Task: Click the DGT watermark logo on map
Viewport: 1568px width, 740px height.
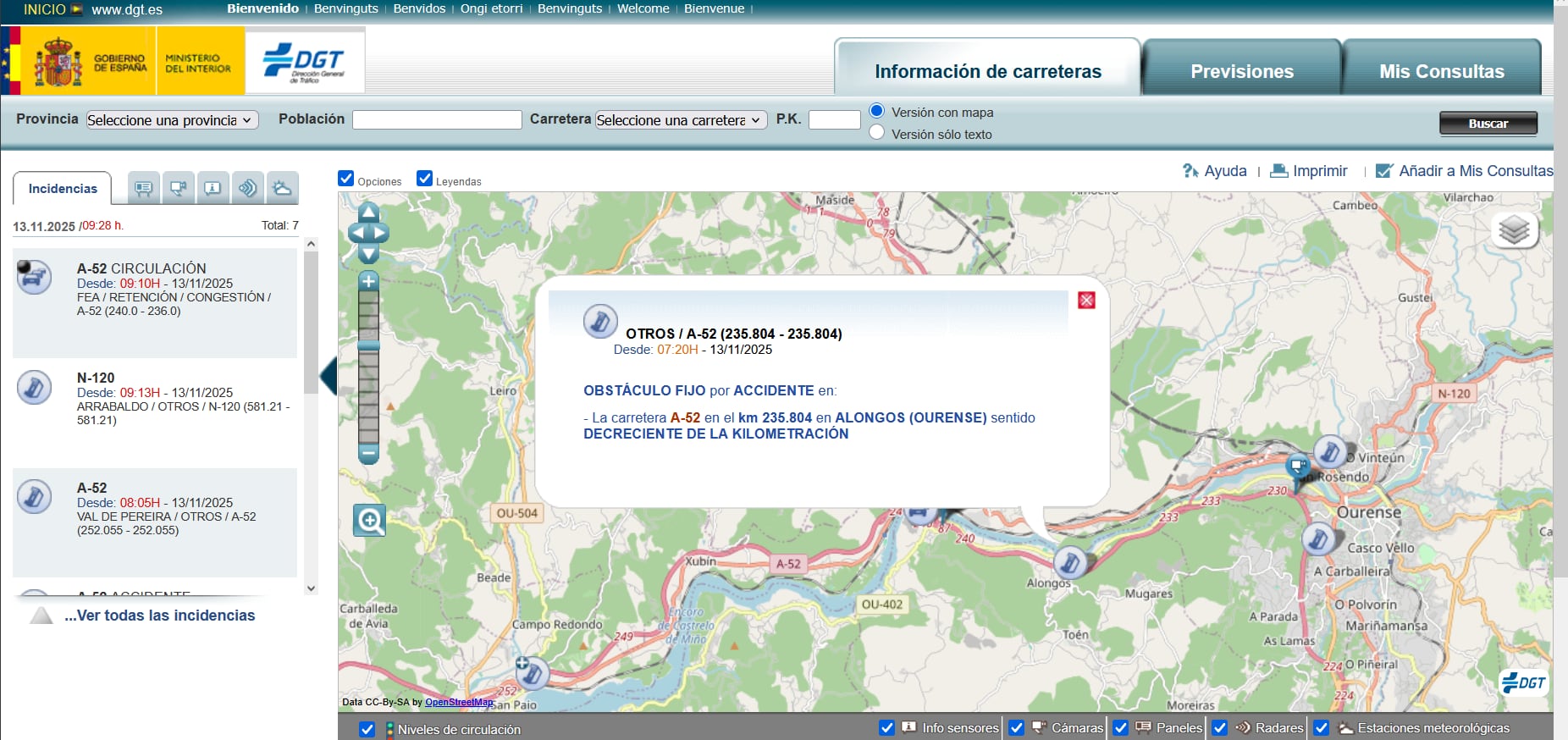Action: [x=1524, y=682]
